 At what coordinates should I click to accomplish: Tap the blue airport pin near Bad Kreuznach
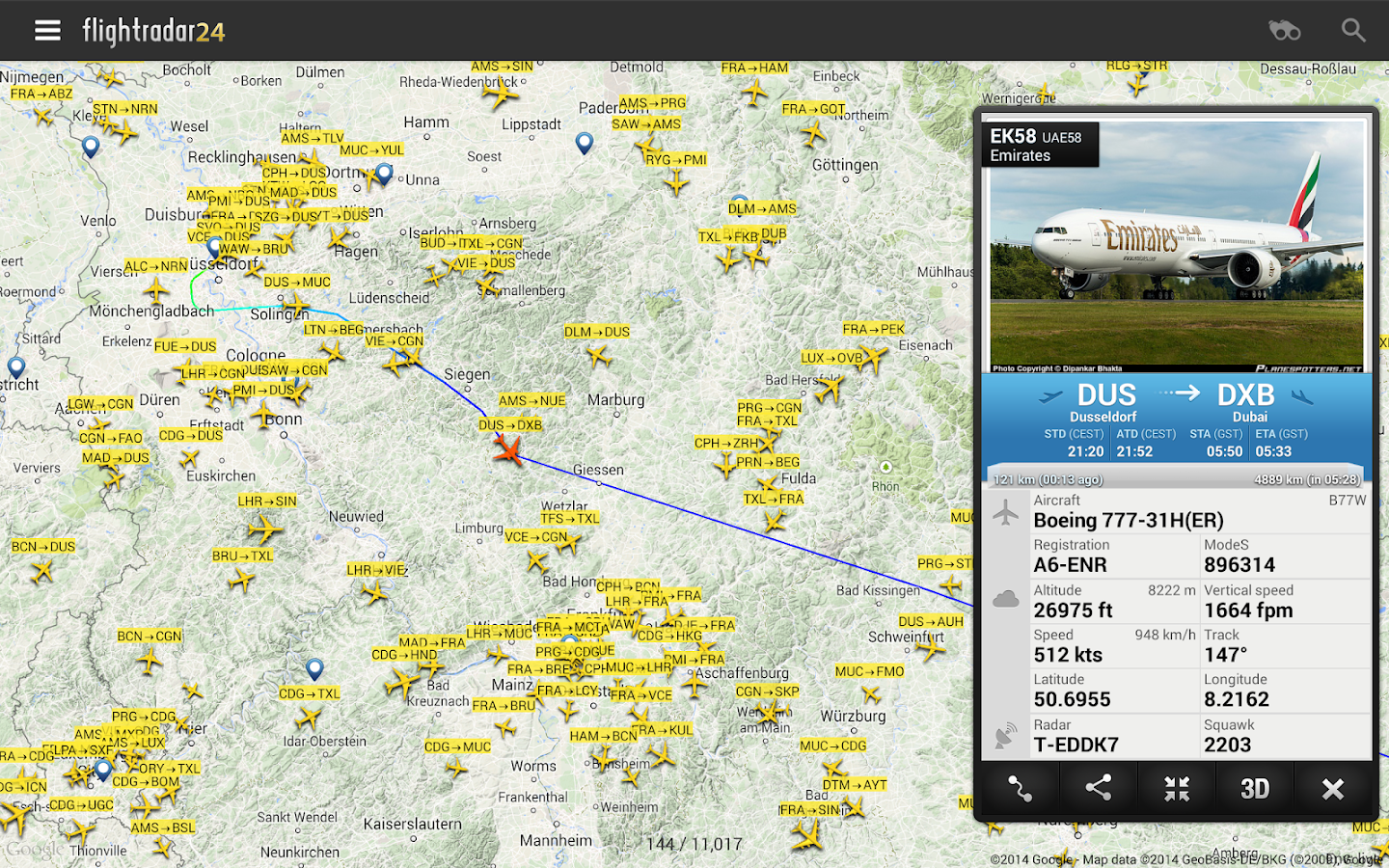coord(314,668)
